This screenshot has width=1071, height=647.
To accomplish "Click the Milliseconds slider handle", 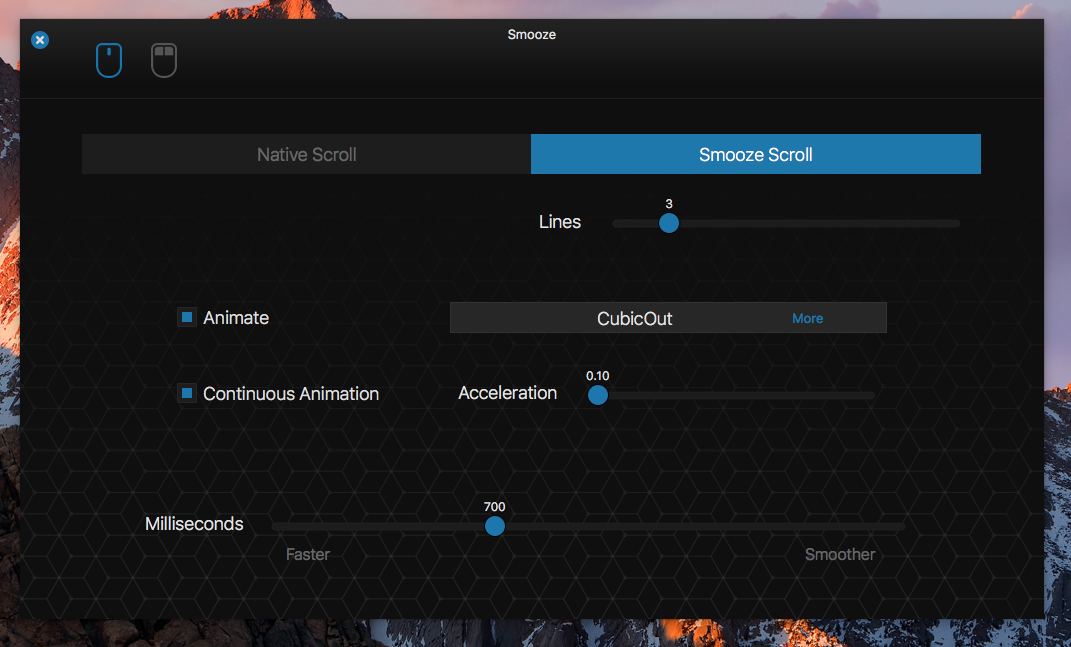I will coord(495,526).
